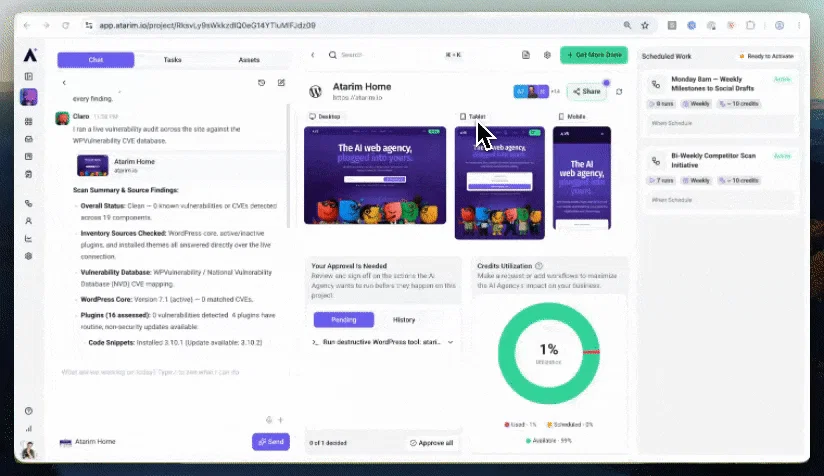The image size is (824, 476).
Task: Open chat history clock icon
Action: (262, 82)
